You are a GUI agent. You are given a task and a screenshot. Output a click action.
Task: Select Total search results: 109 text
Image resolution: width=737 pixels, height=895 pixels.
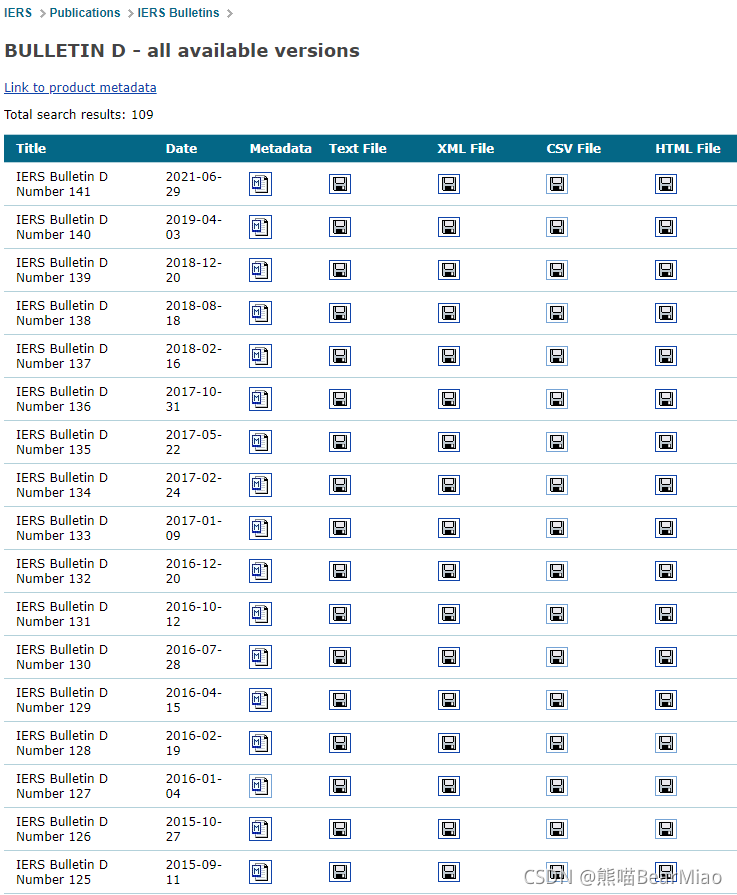click(x=79, y=114)
